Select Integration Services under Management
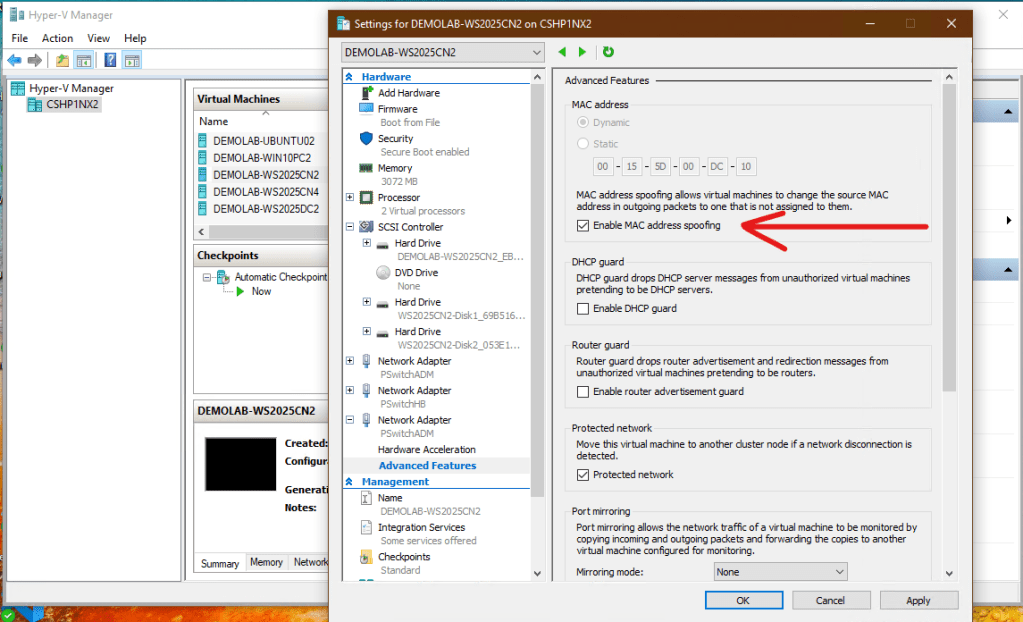The height and width of the screenshot is (622, 1023). pyautogui.click(x=421, y=527)
